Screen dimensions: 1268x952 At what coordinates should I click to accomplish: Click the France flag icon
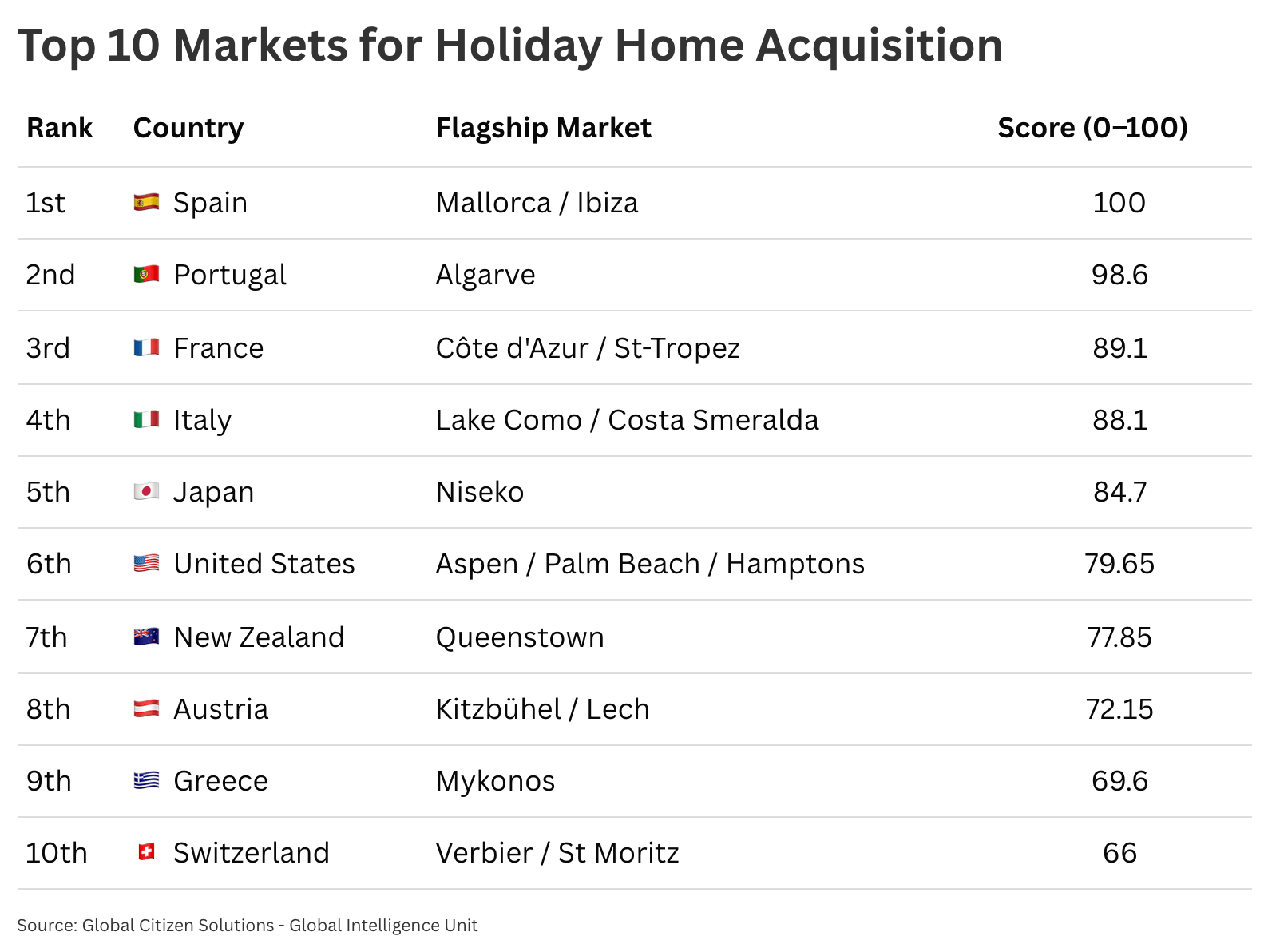click(146, 348)
